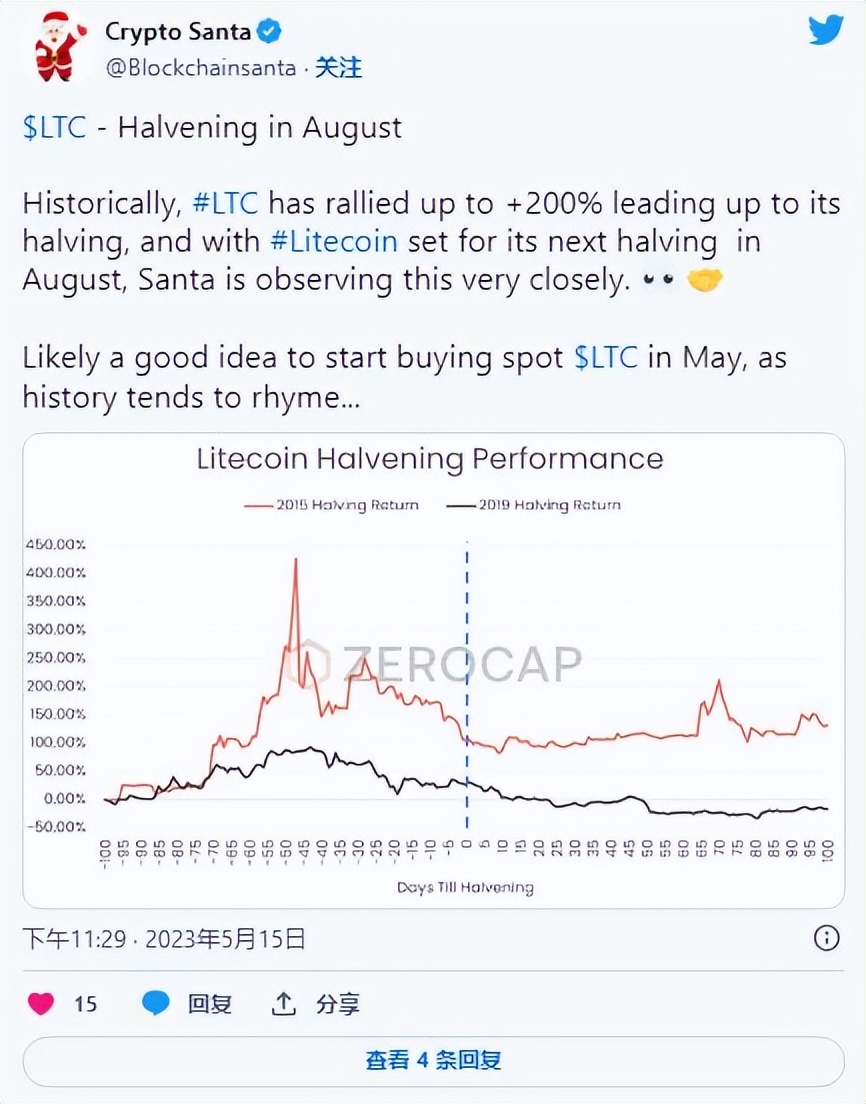Open the #LTC hashtag link
The width and height of the screenshot is (866, 1104).
pyautogui.click(x=225, y=204)
